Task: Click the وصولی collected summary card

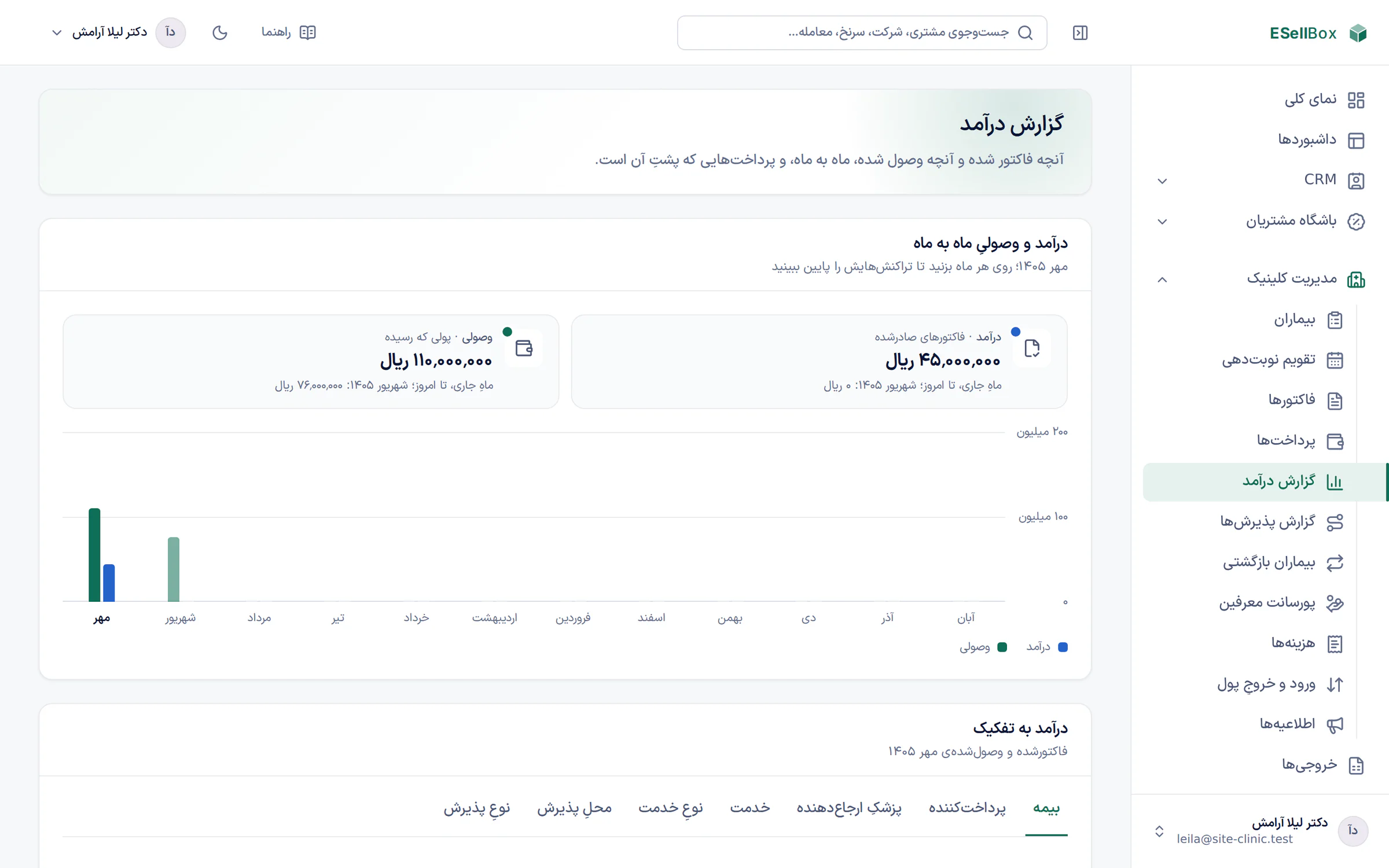Action: [311, 362]
